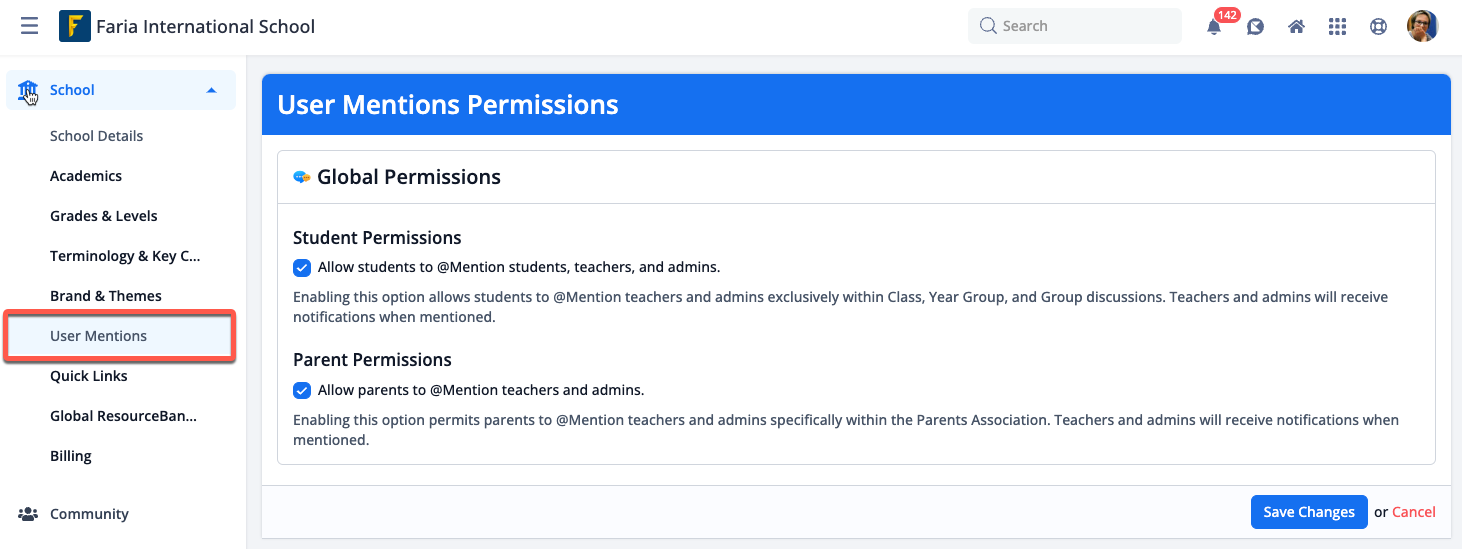Uncheck Allow students to @Mention checkbox

(301, 267)
